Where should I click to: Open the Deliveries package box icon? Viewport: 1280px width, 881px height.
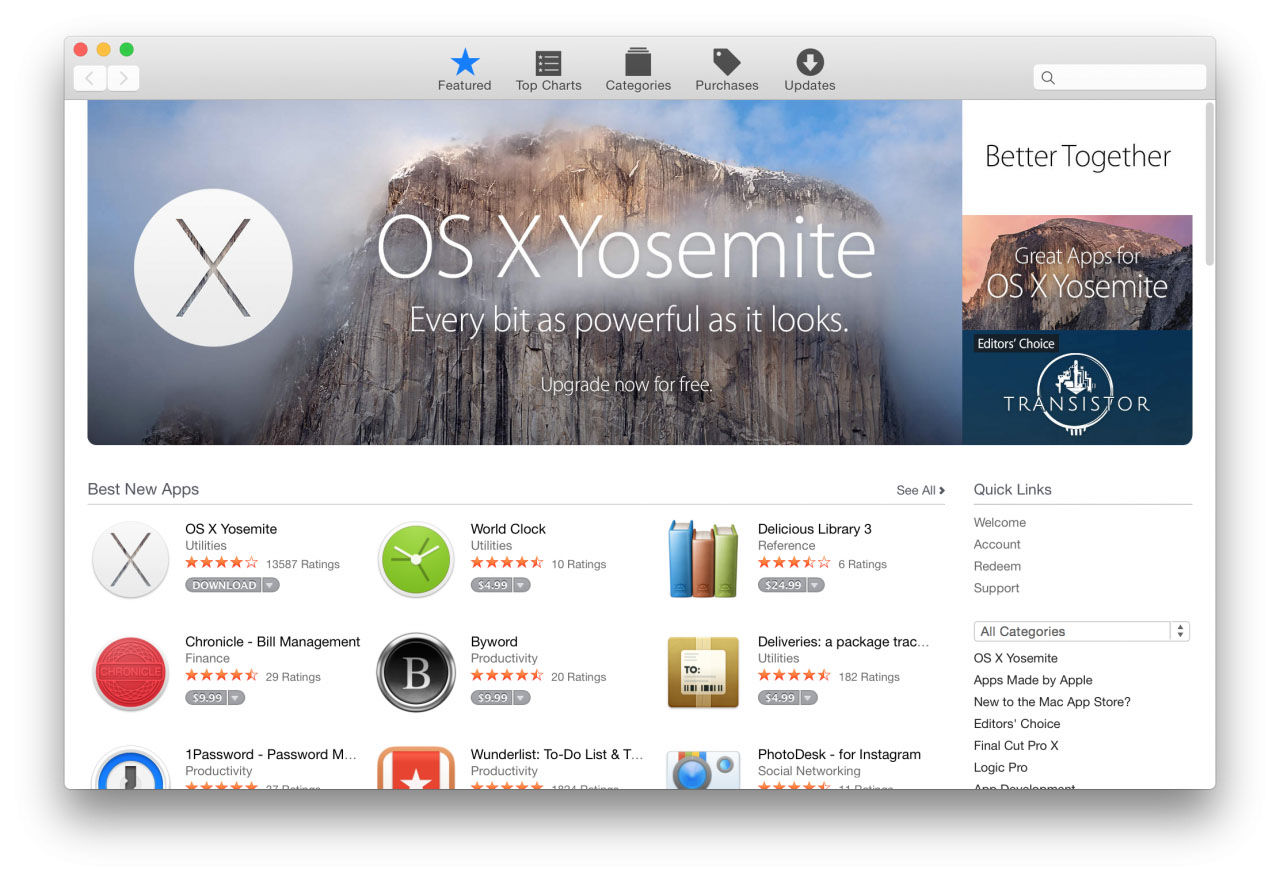pos(703,672)
